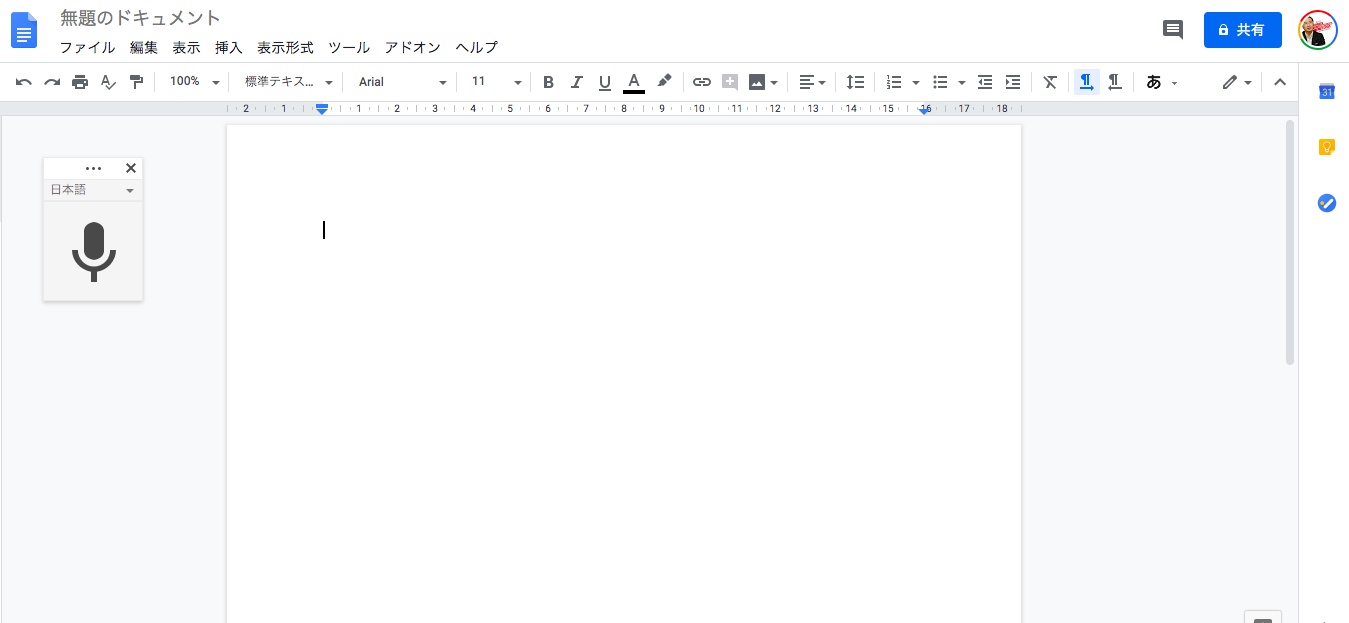Open the comment history
1349x623 pixels.
[1173, 30]
